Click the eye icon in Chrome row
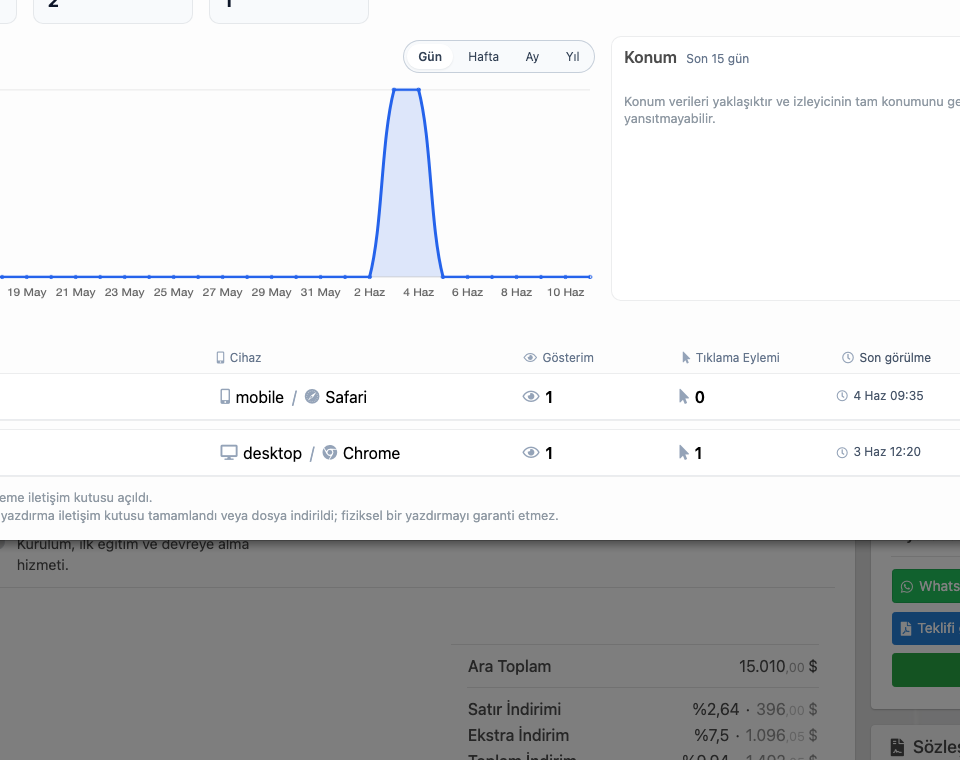 (531, 453)
